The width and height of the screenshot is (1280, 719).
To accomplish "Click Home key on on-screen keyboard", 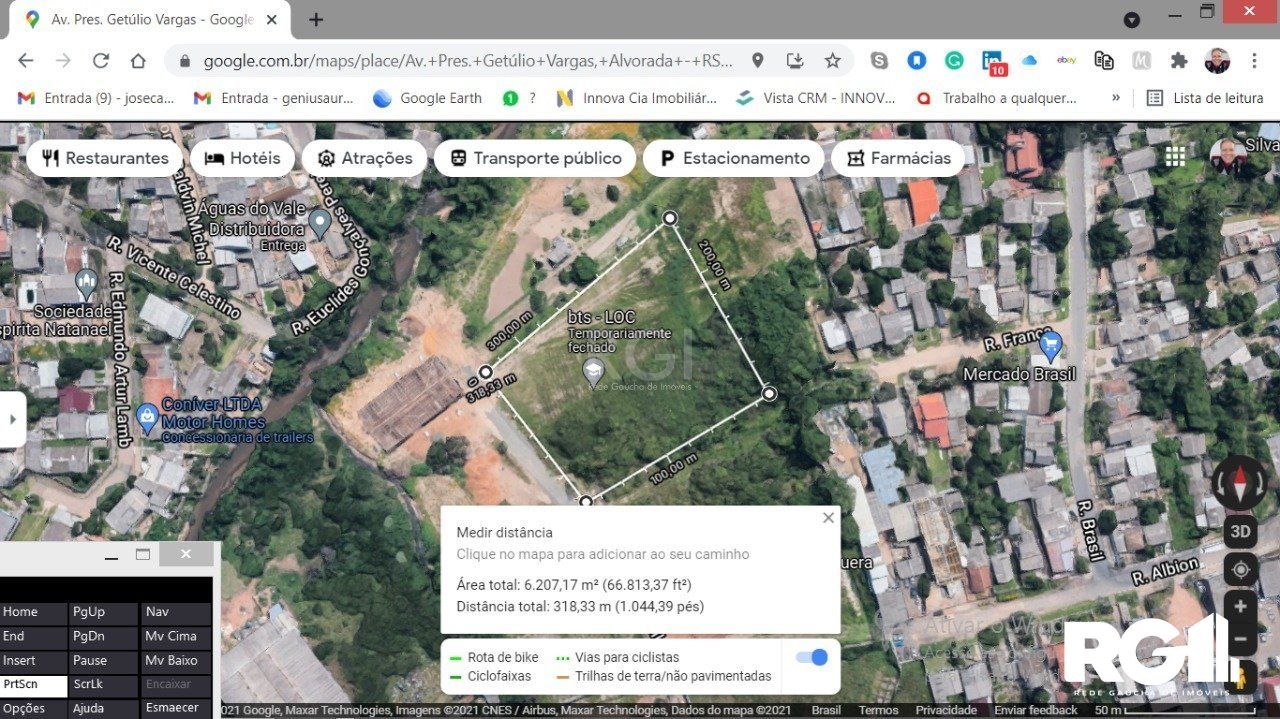I will [x=34, y=612].
